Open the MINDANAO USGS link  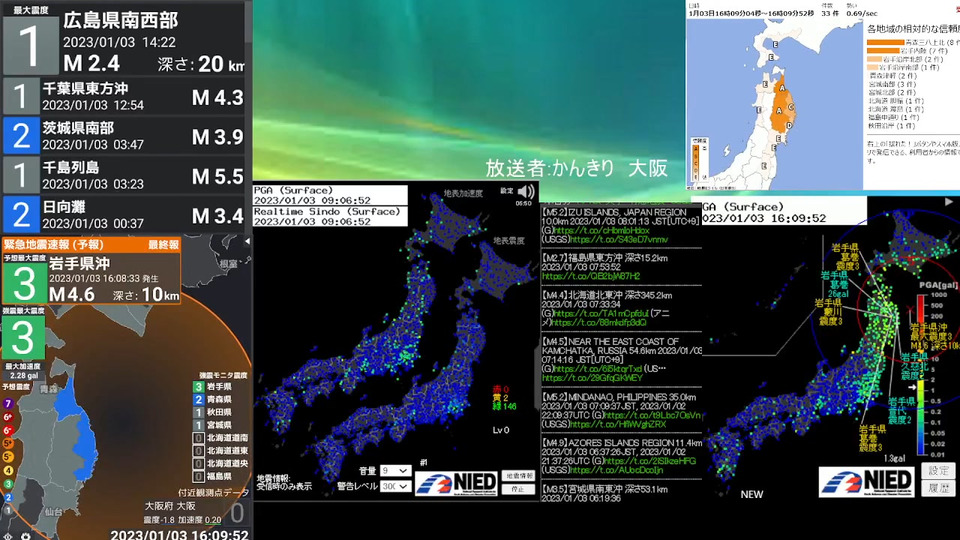pyautogui.click(x=617, y=424)
